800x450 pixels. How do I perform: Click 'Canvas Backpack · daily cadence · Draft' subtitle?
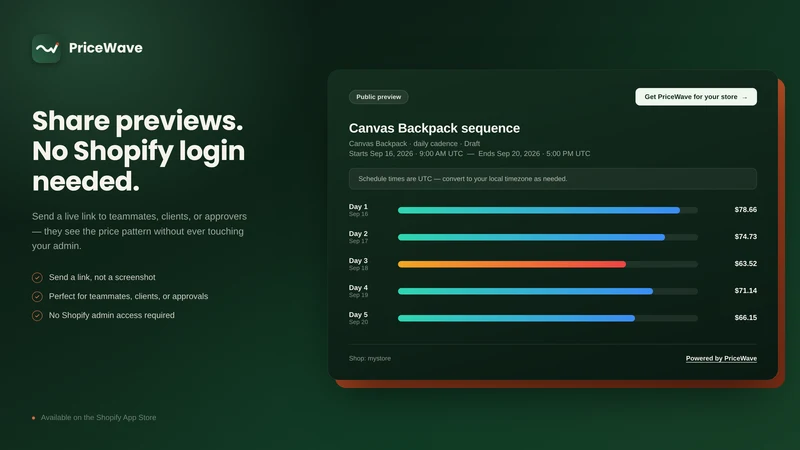(414, 144)
